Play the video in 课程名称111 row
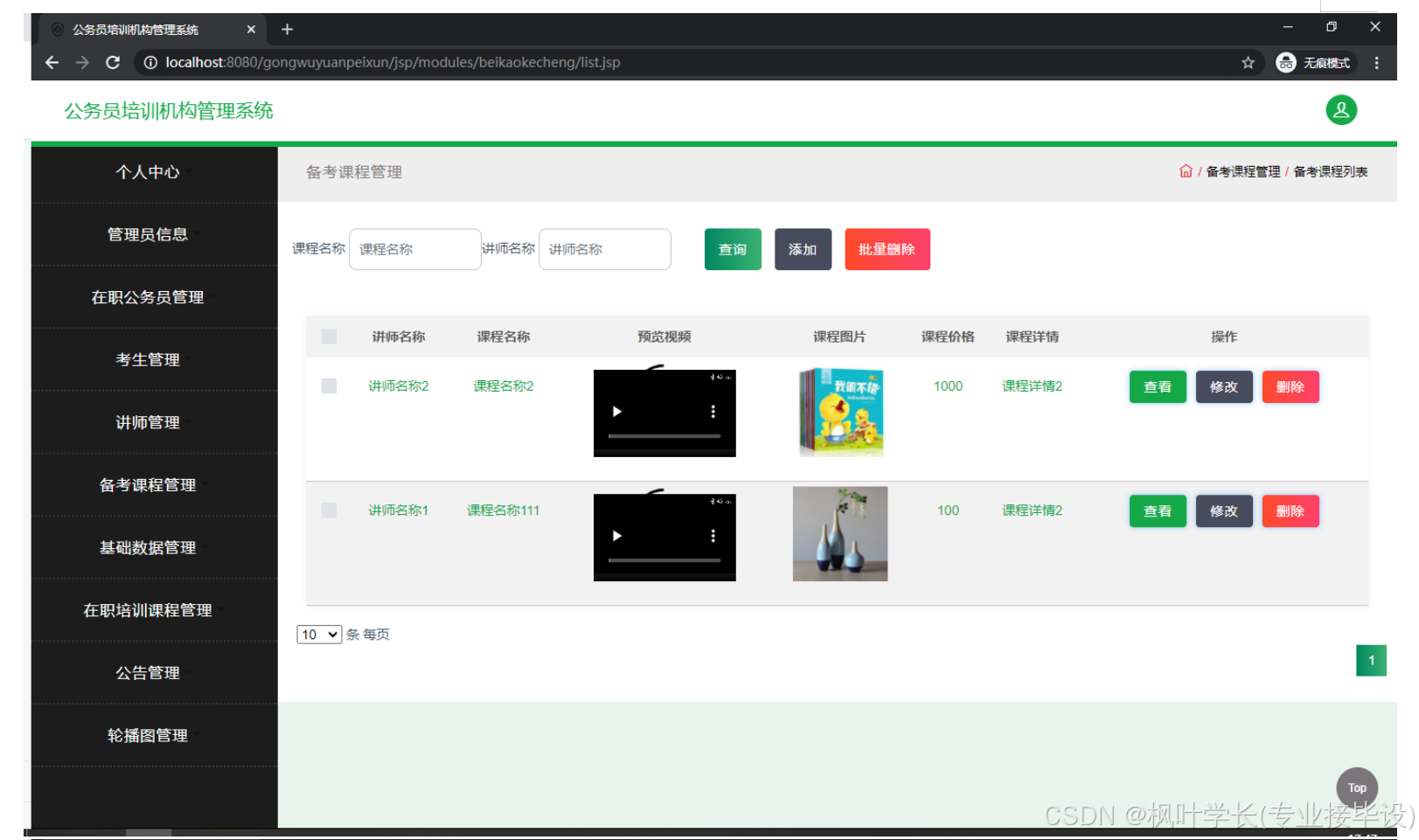 tap(617, 536)
